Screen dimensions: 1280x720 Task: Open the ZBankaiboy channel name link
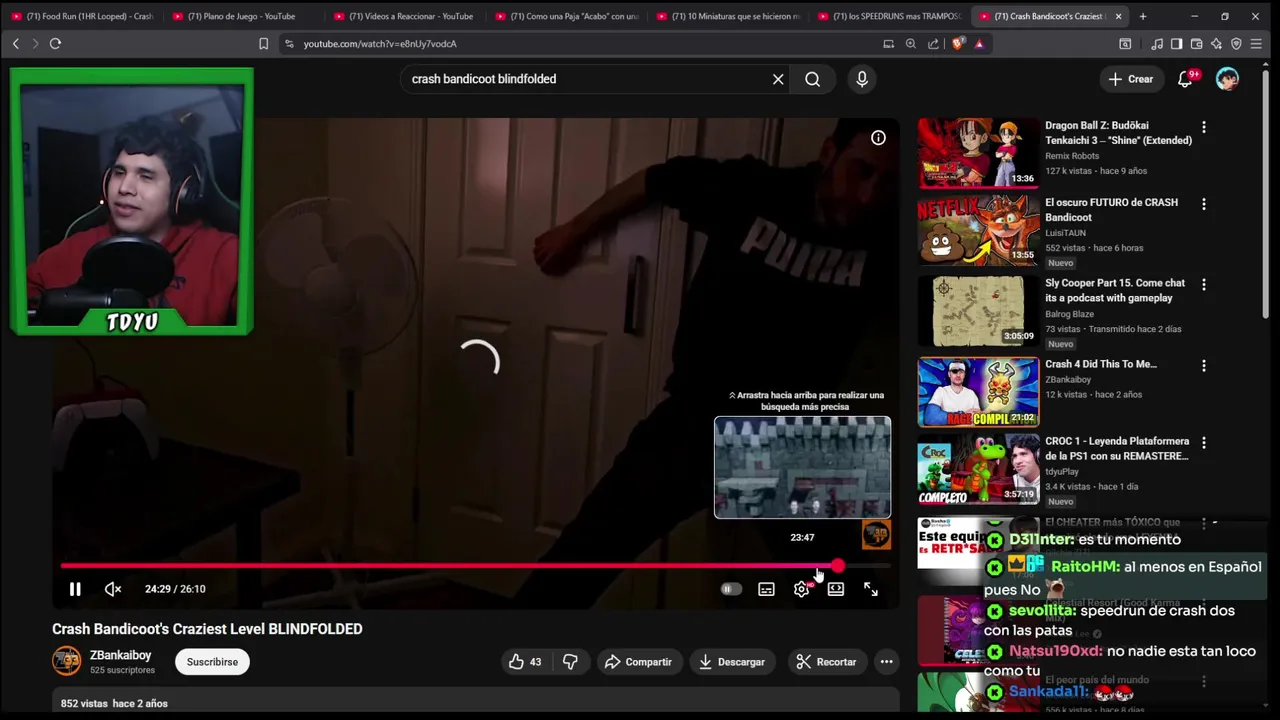tap(120, 655)
